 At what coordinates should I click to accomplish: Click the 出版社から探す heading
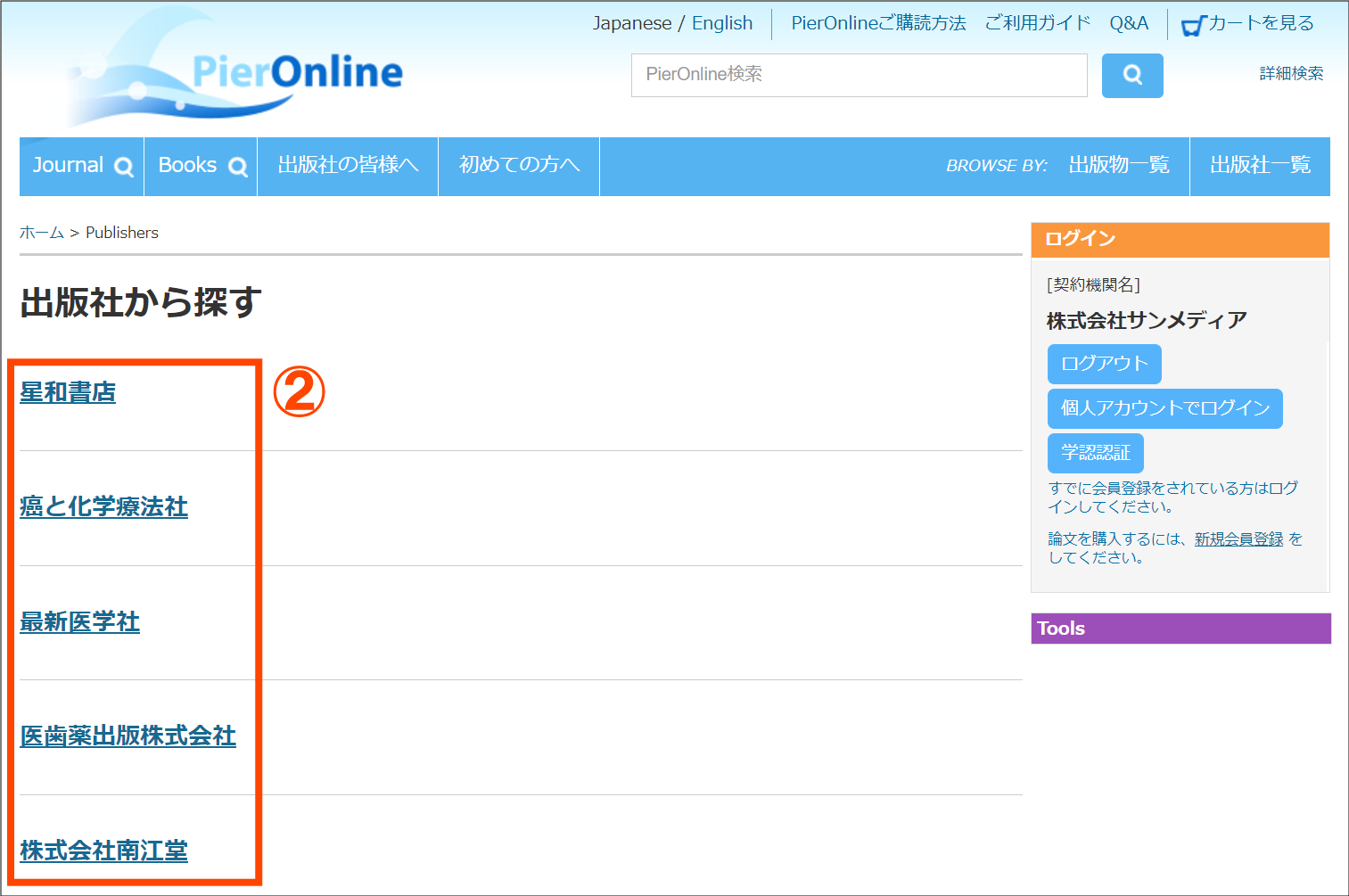pyautogui.click(x=141, y=302)
